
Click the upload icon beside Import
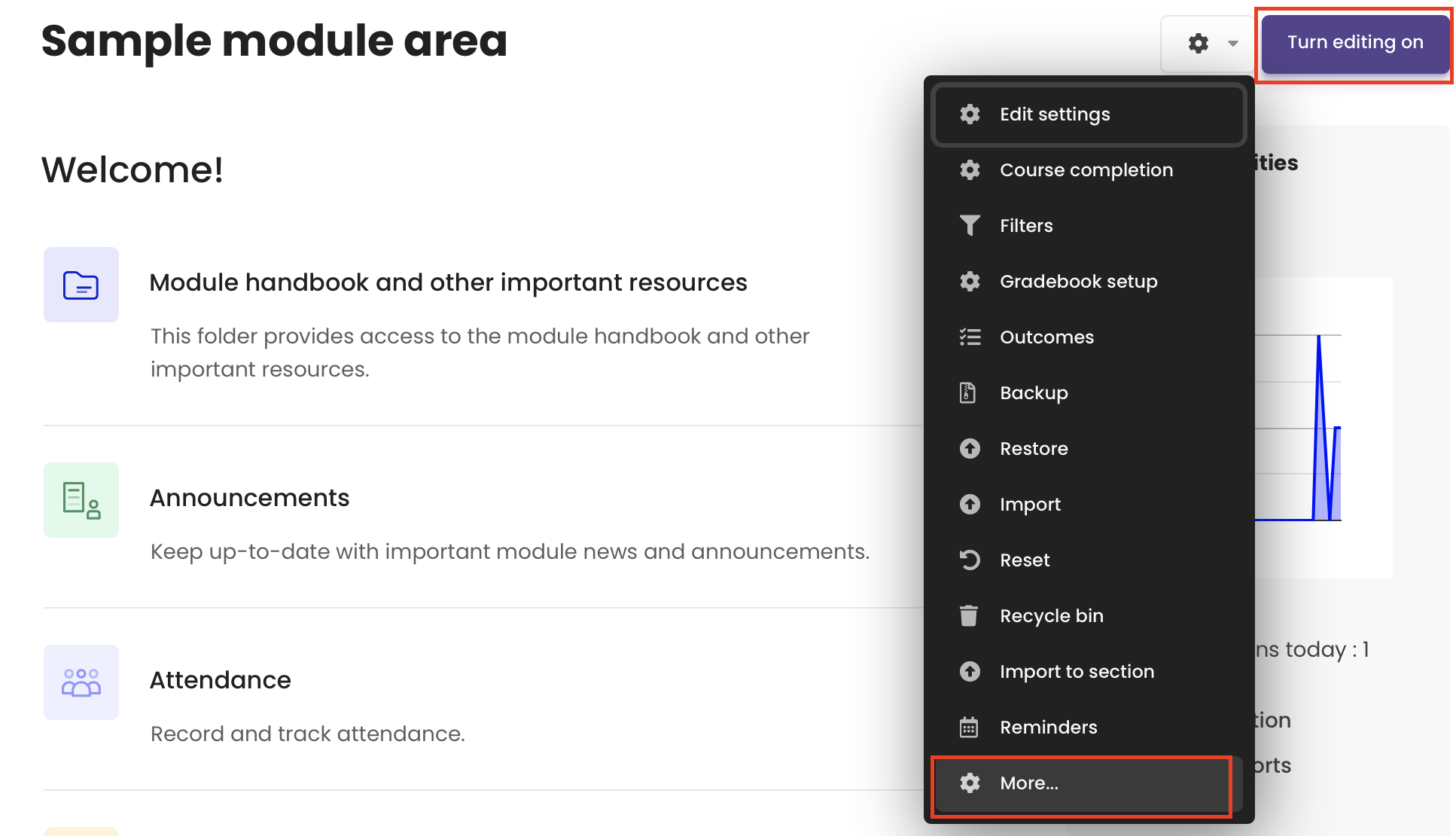(970, 505)
